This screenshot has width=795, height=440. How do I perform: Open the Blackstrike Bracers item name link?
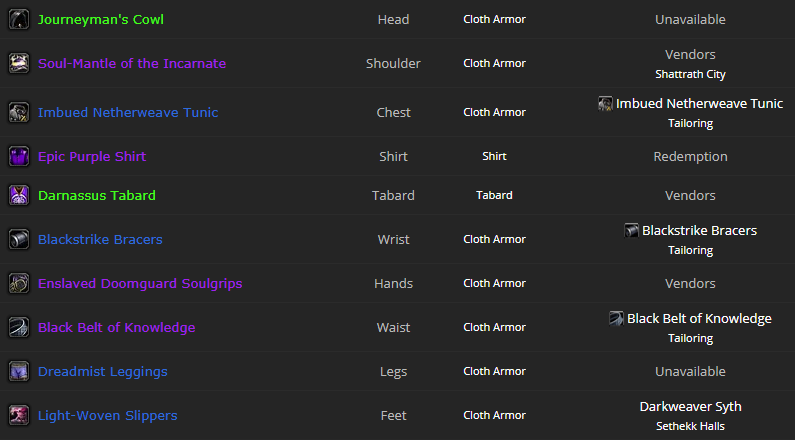[x=100, y=240]
